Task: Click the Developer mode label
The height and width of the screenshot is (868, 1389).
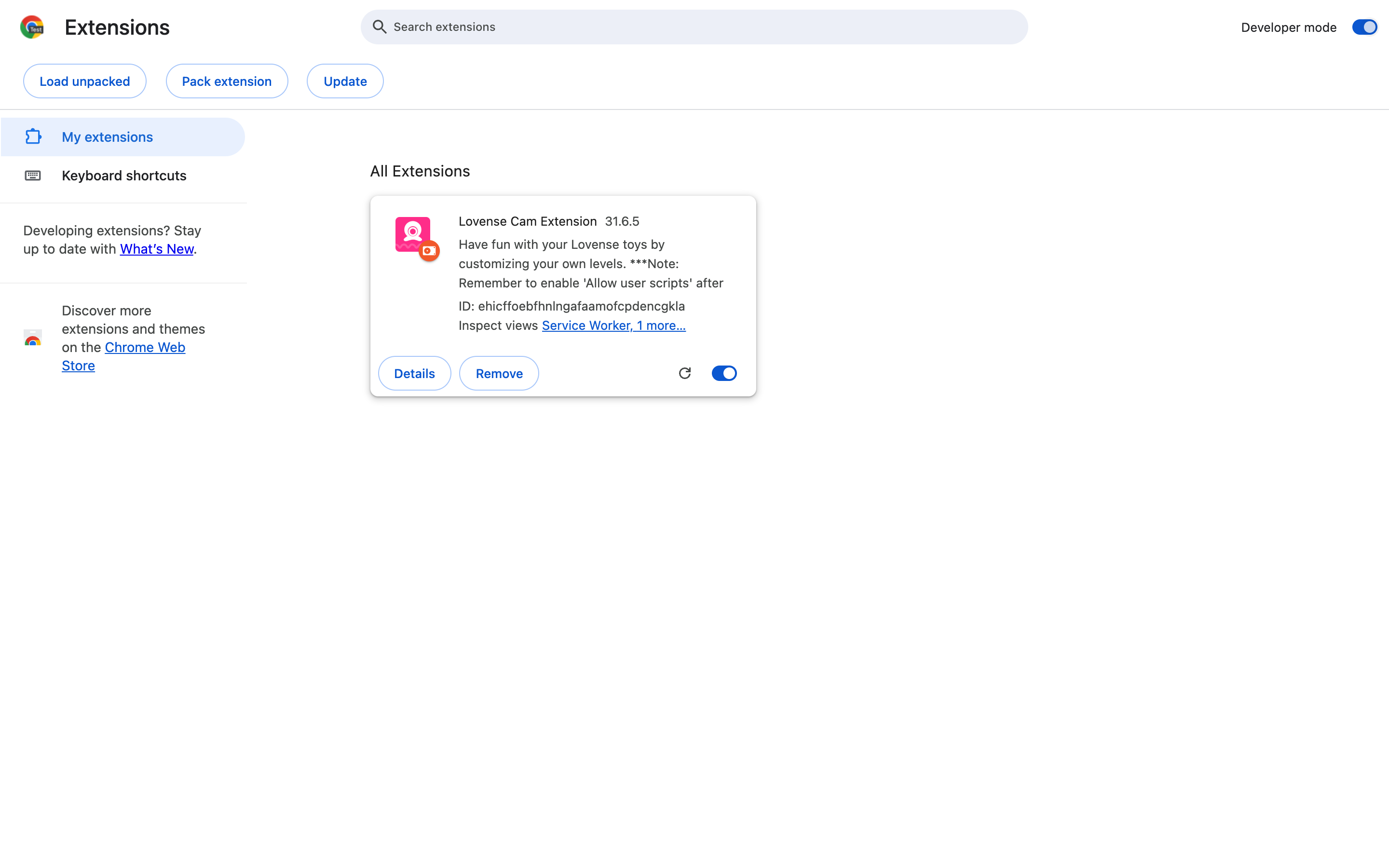Action: pyautogui.click(x=1289, y=27)
